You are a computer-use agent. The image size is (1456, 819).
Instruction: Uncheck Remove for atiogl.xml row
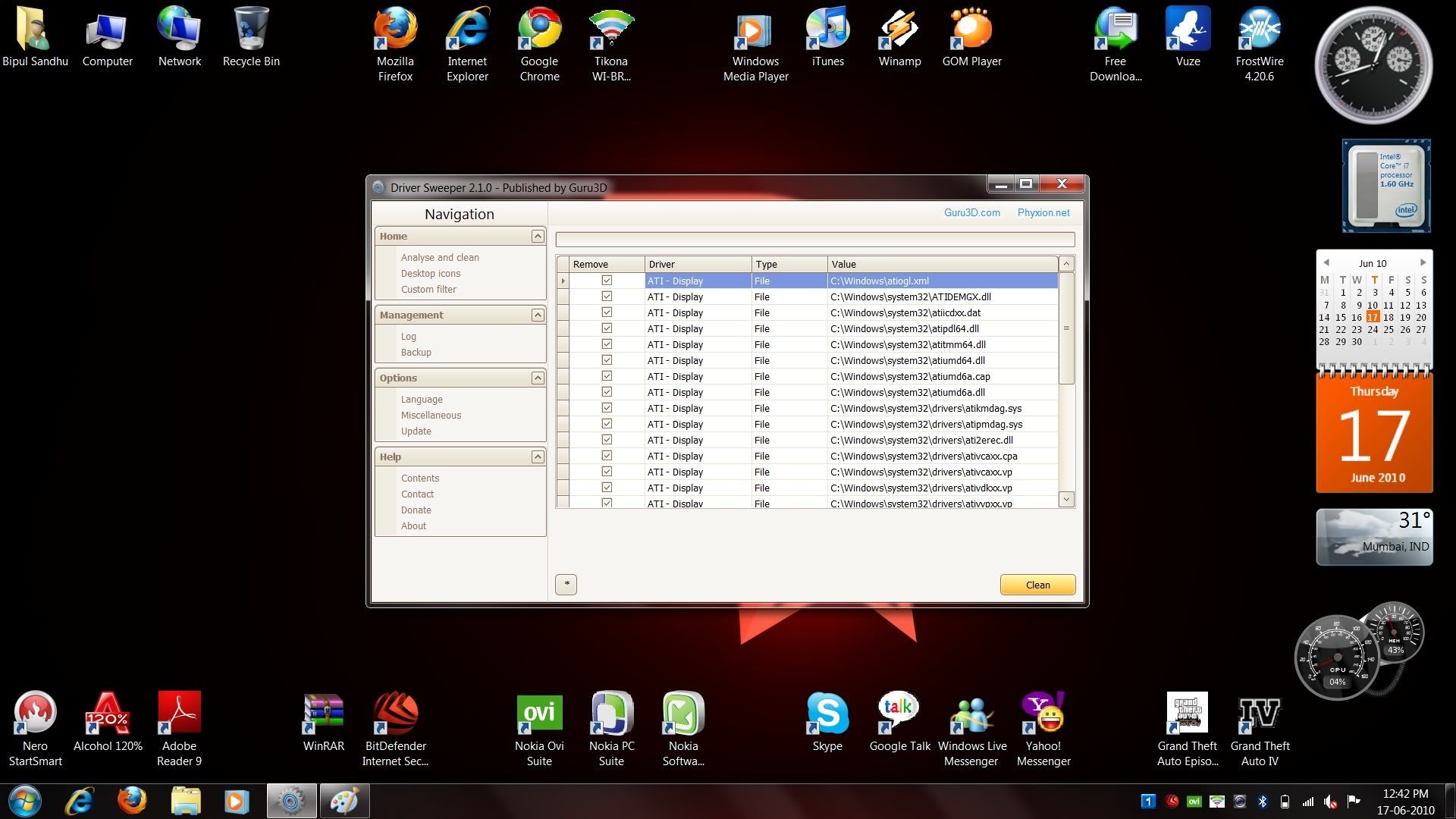607,281
